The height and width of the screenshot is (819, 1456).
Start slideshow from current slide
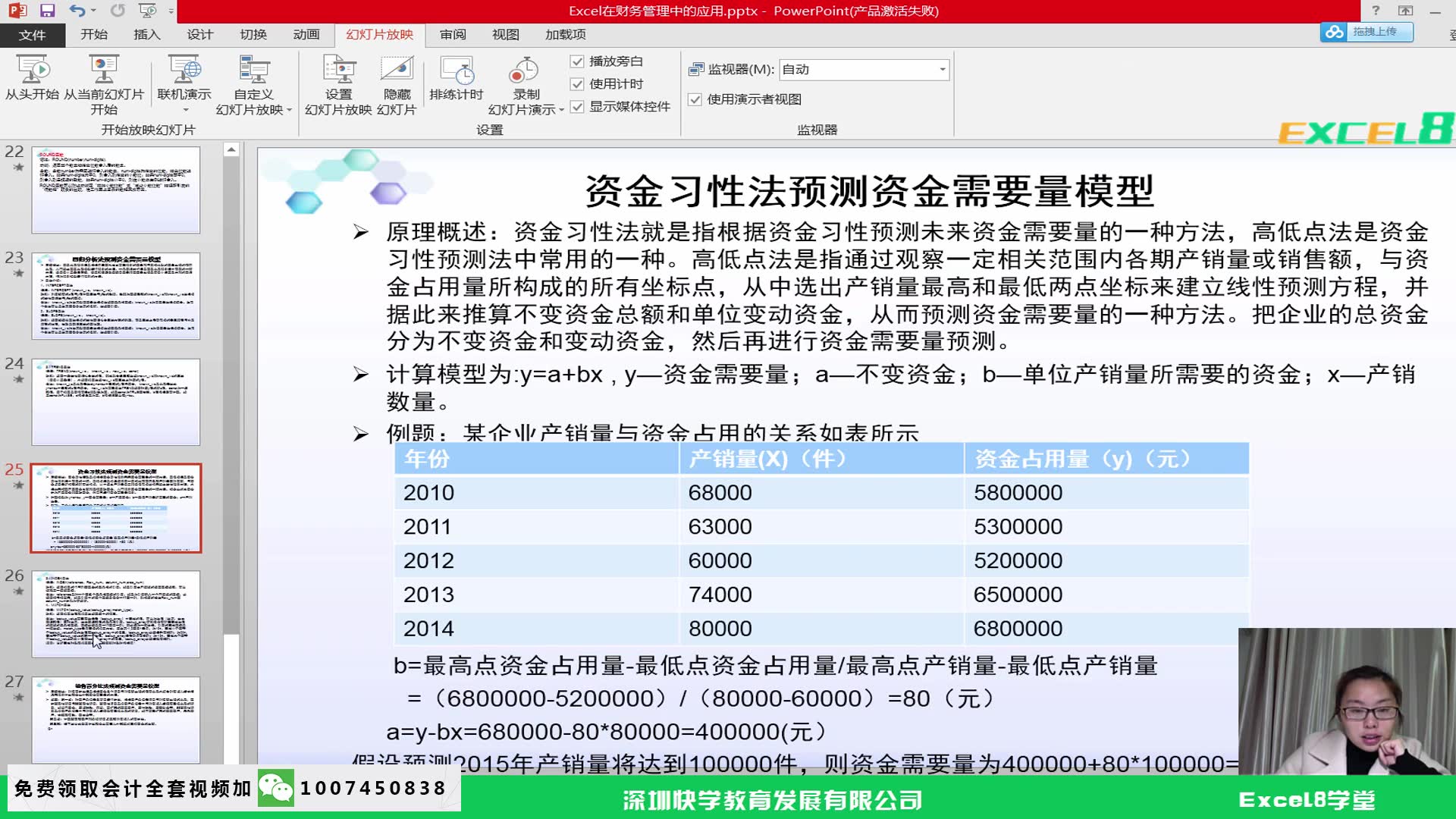(102, 80)
